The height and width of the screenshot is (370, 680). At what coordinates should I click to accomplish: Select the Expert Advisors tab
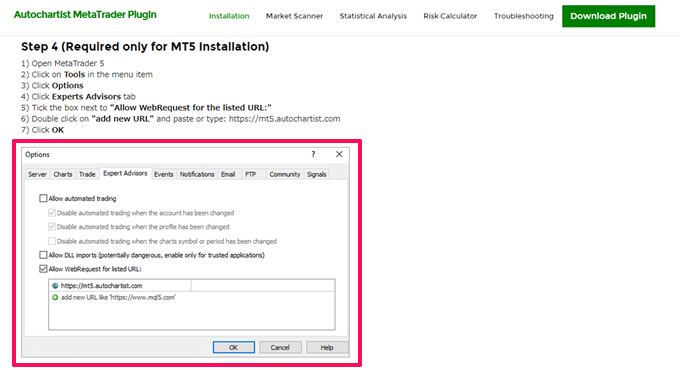[125, 174]
